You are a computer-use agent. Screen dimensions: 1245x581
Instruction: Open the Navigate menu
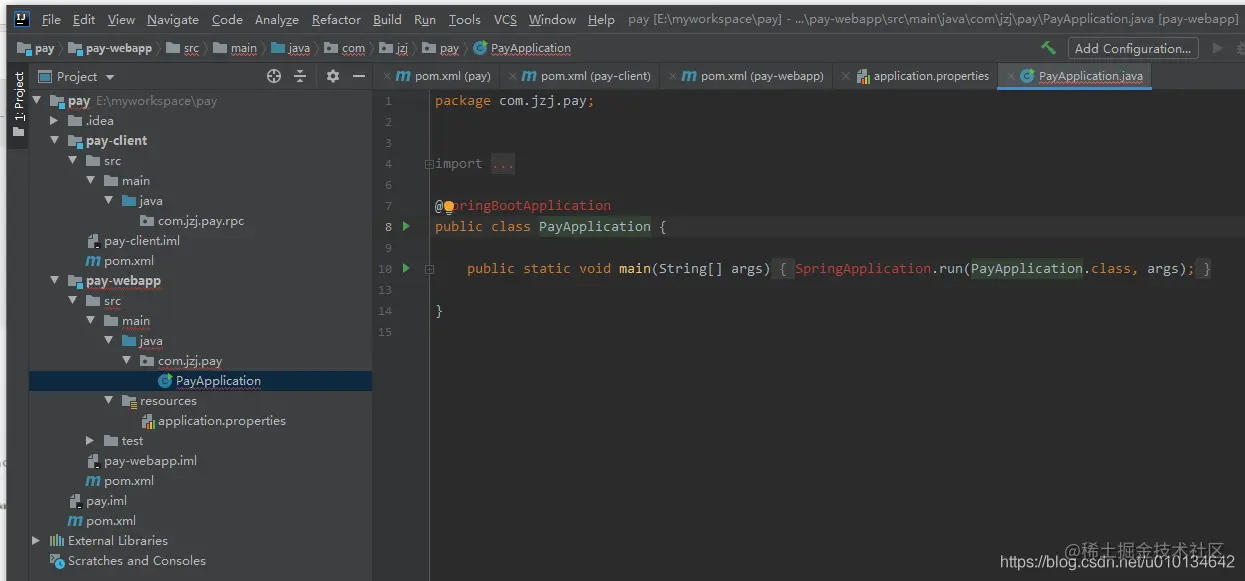pos(173,19)
